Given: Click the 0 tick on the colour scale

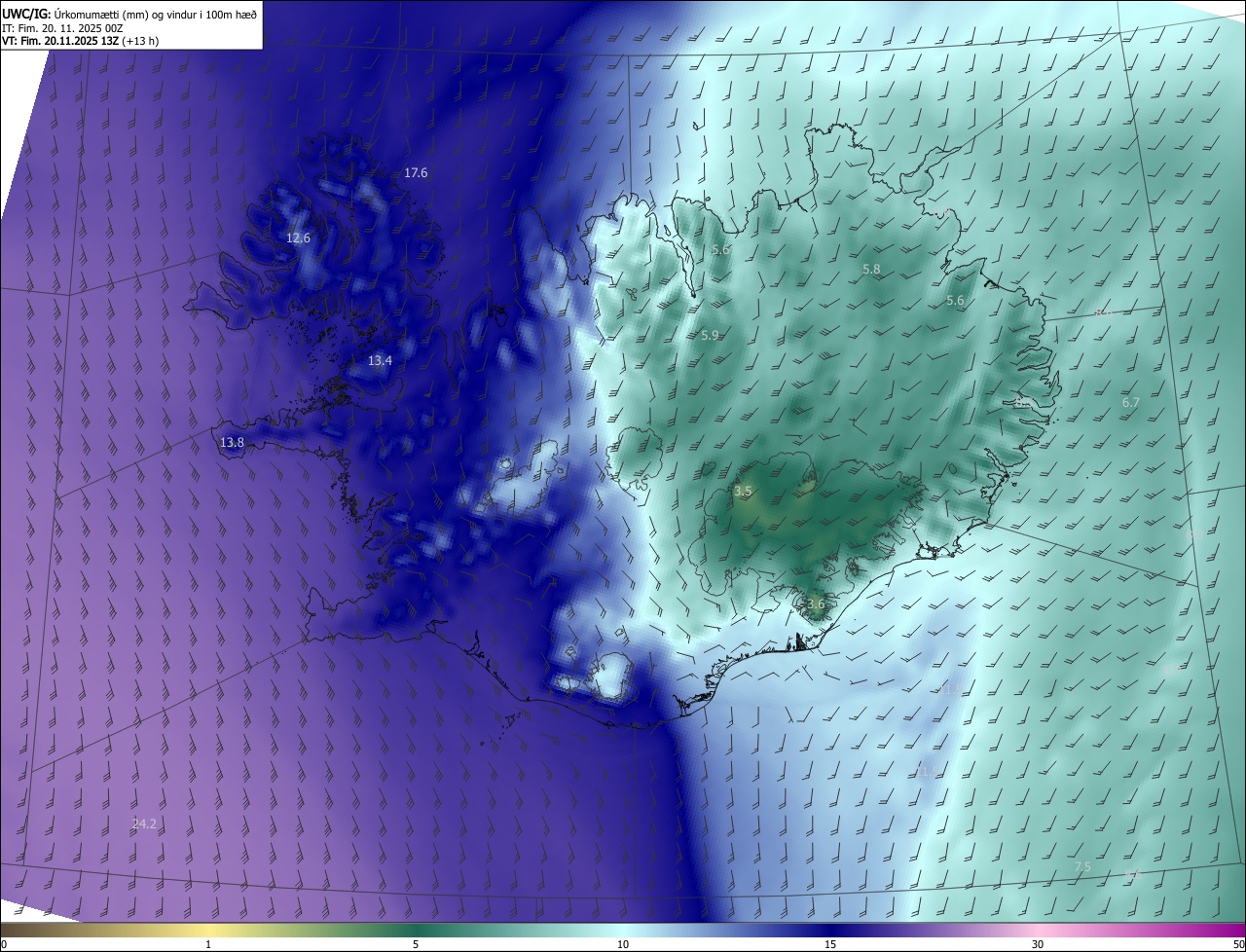Looking at the screenshot, I should pos(3,944).
